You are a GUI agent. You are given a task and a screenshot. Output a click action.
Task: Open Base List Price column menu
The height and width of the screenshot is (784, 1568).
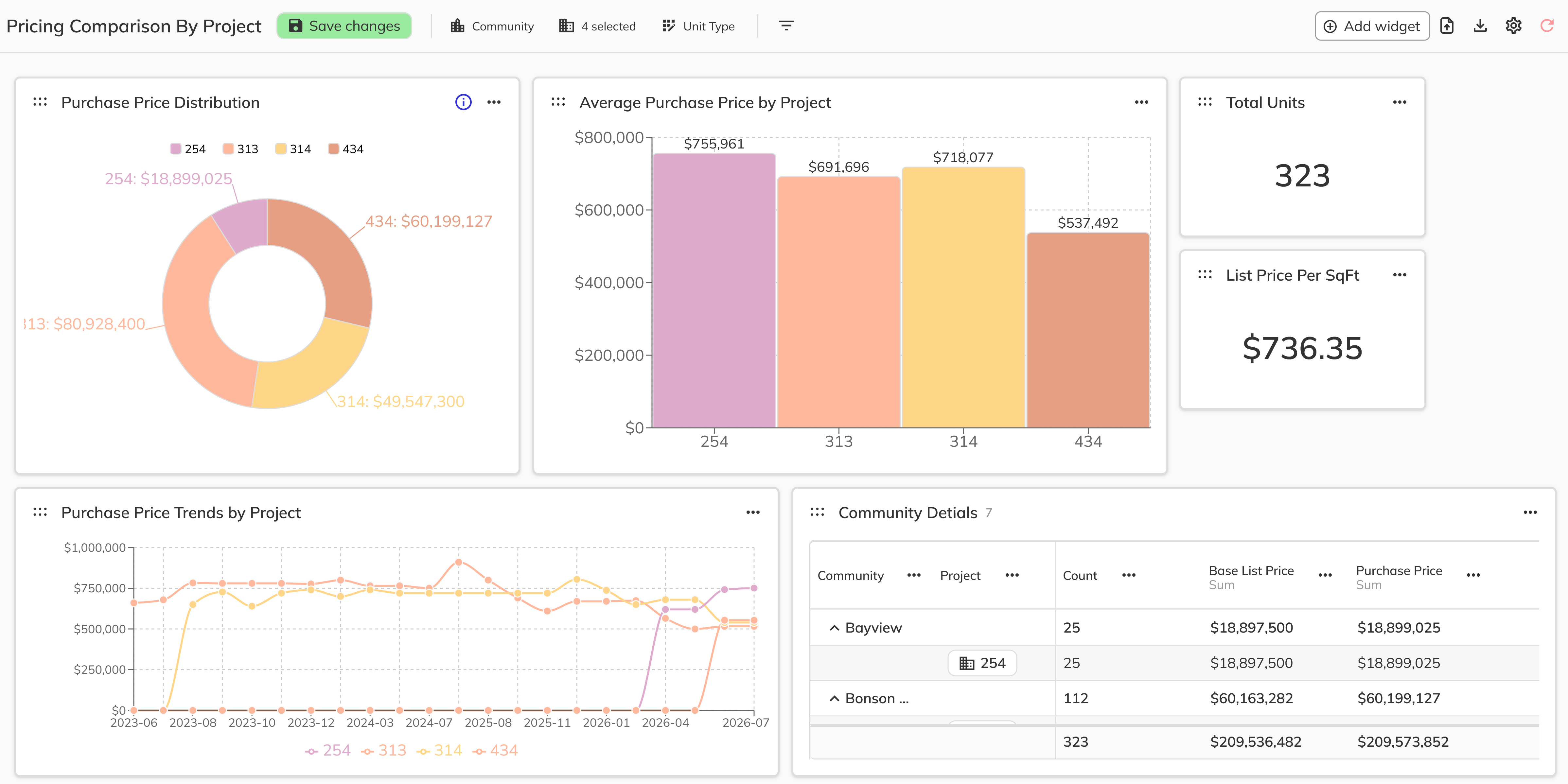1325,576
